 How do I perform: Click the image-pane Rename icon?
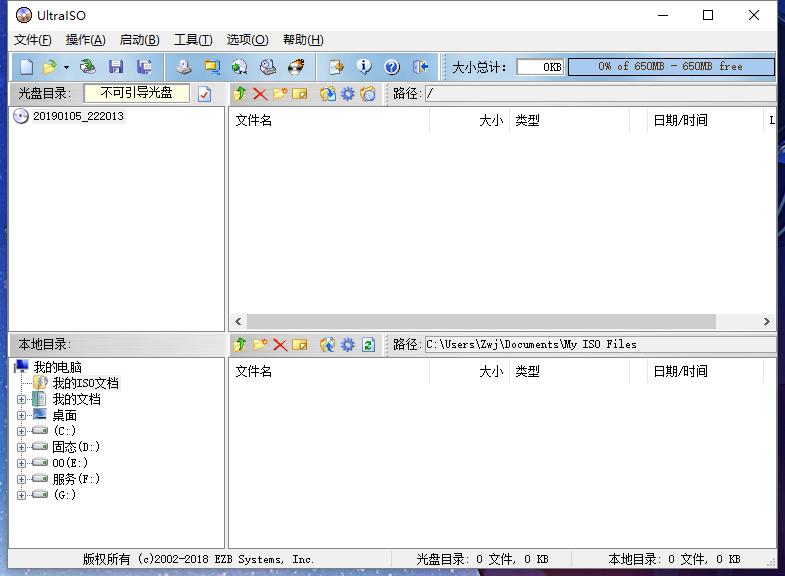[x=299, y=94]
